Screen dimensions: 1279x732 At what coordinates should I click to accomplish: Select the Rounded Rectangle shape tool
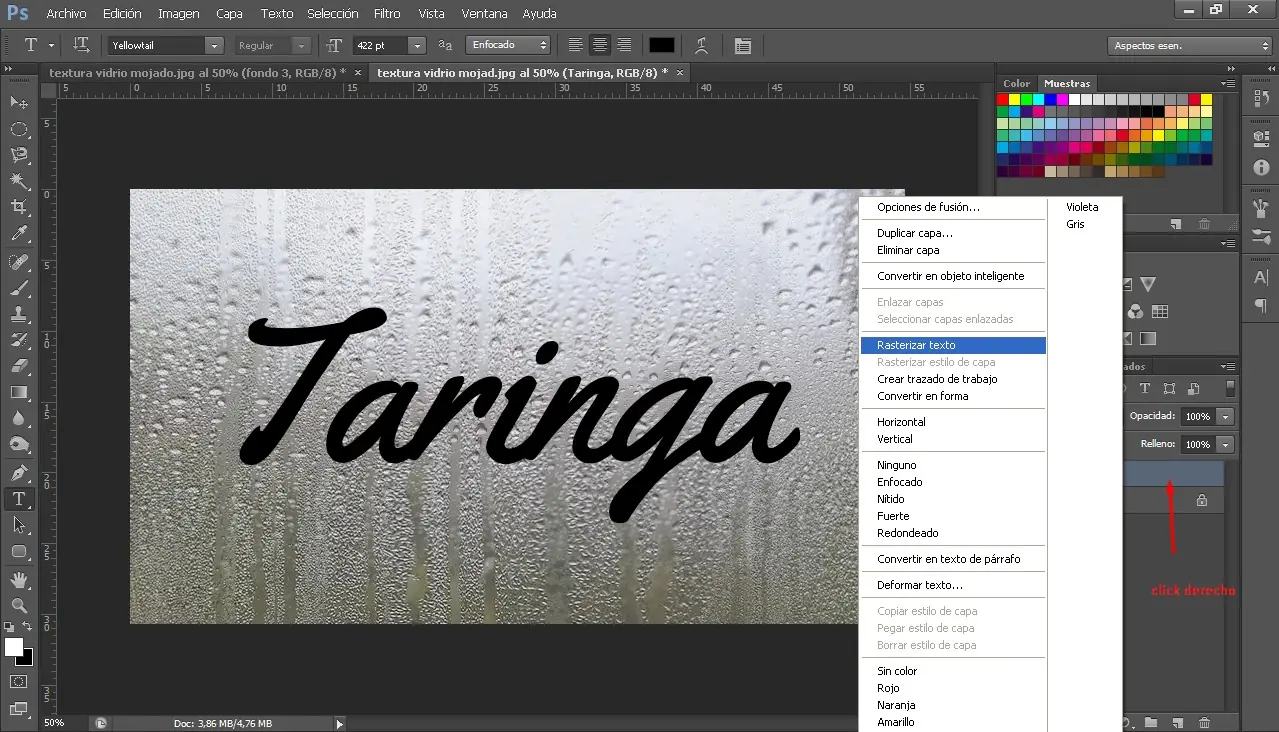(x=19, y=551)
